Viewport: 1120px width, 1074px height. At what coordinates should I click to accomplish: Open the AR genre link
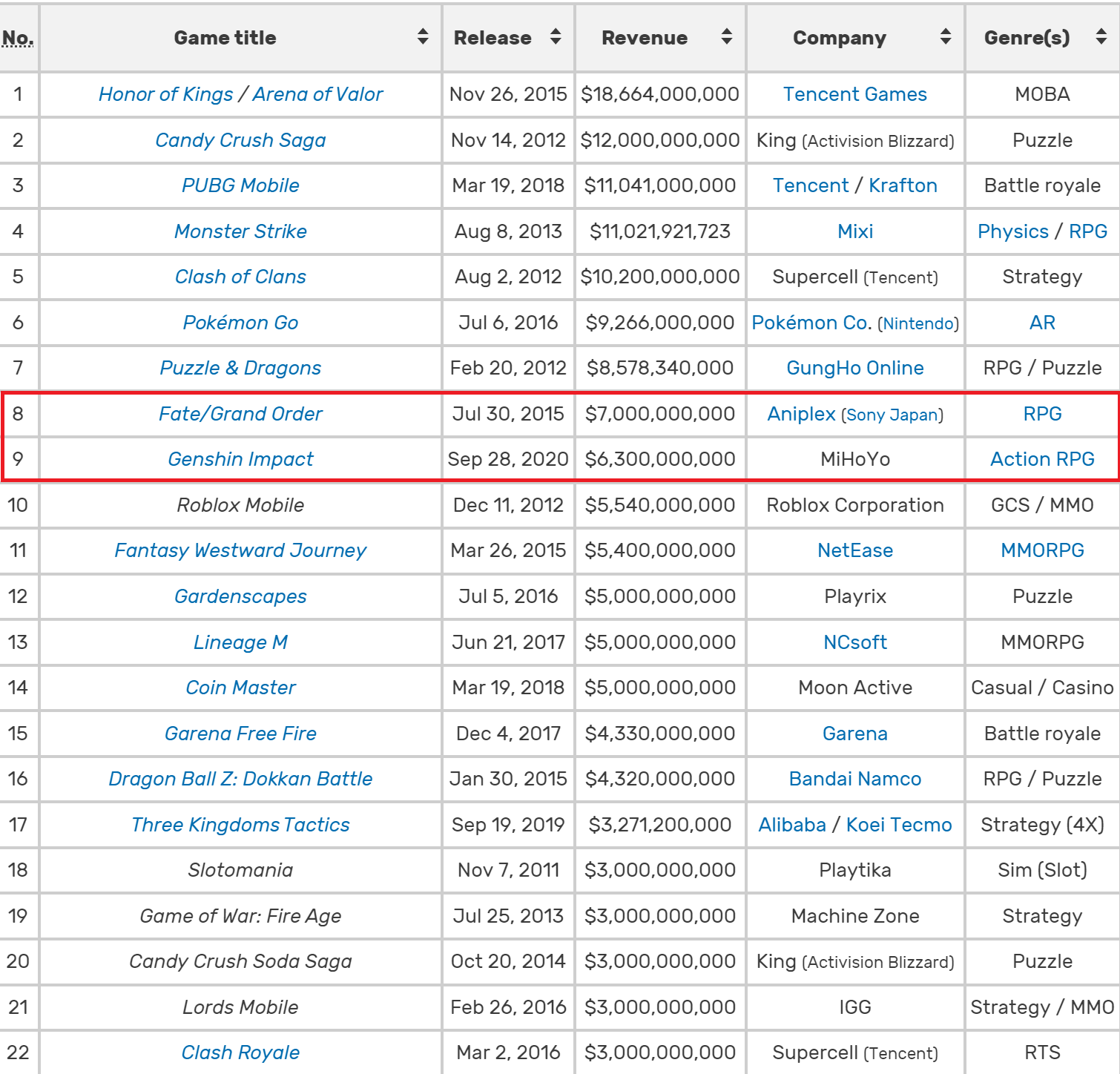point(1042,323)
